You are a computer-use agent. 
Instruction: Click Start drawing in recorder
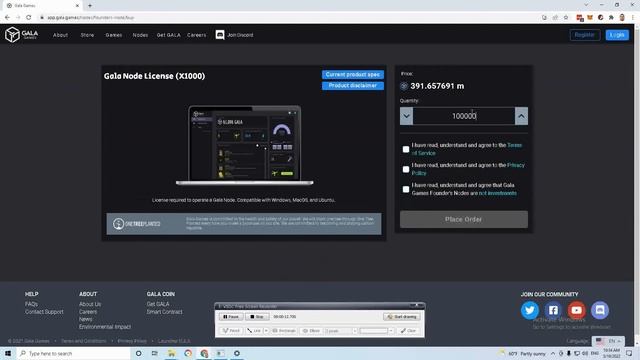(x=402, y=317)
